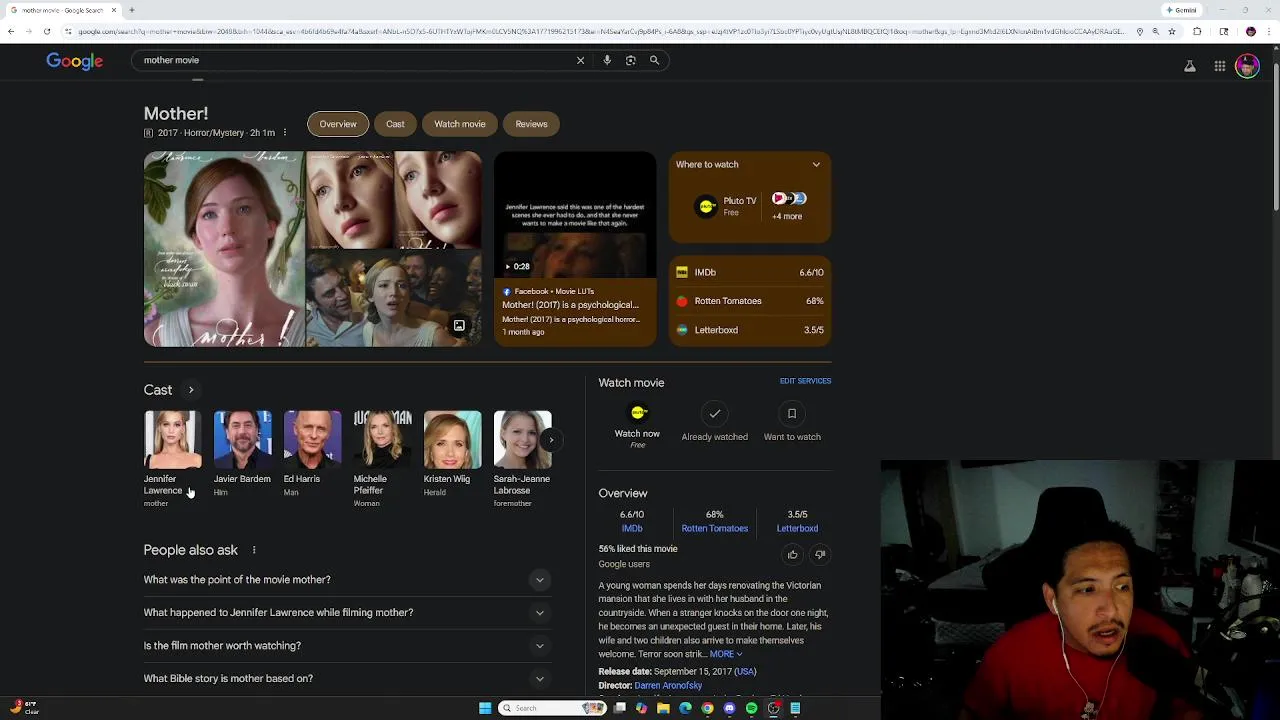Open the Rotten Tomatoes 68% rating row
This screenshot has height=720, width=1280.
tap(750, 301)
